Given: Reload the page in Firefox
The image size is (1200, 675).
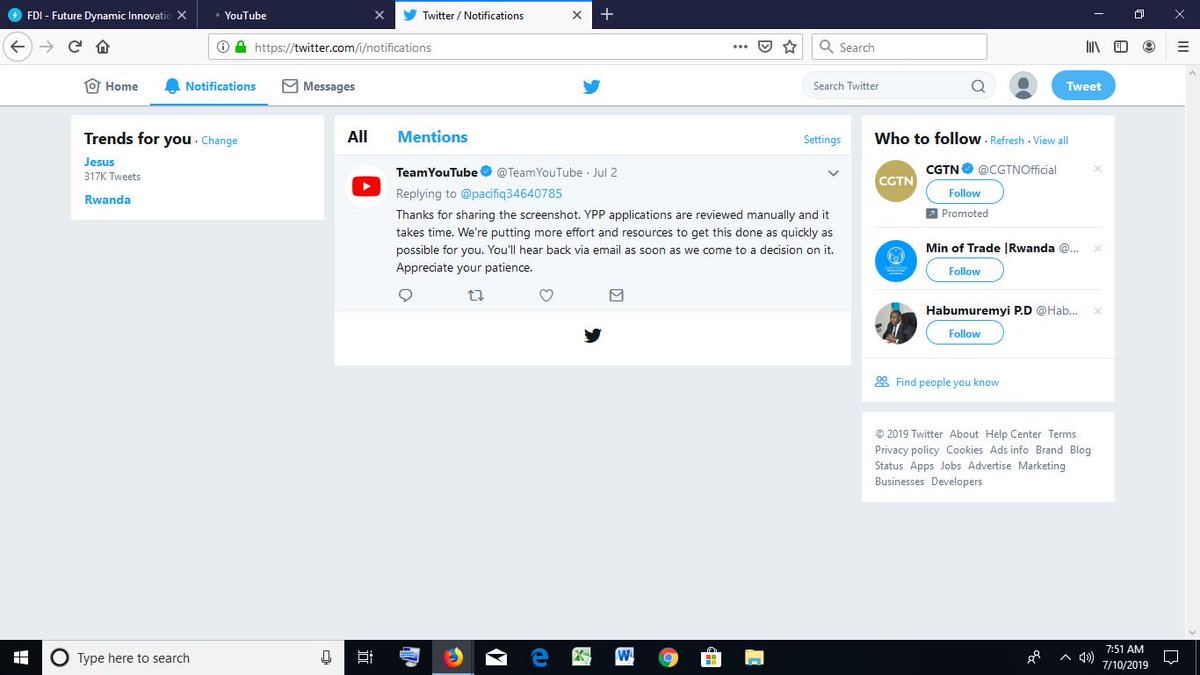Looking at the screenshot, I should click(x=75, y=47).
